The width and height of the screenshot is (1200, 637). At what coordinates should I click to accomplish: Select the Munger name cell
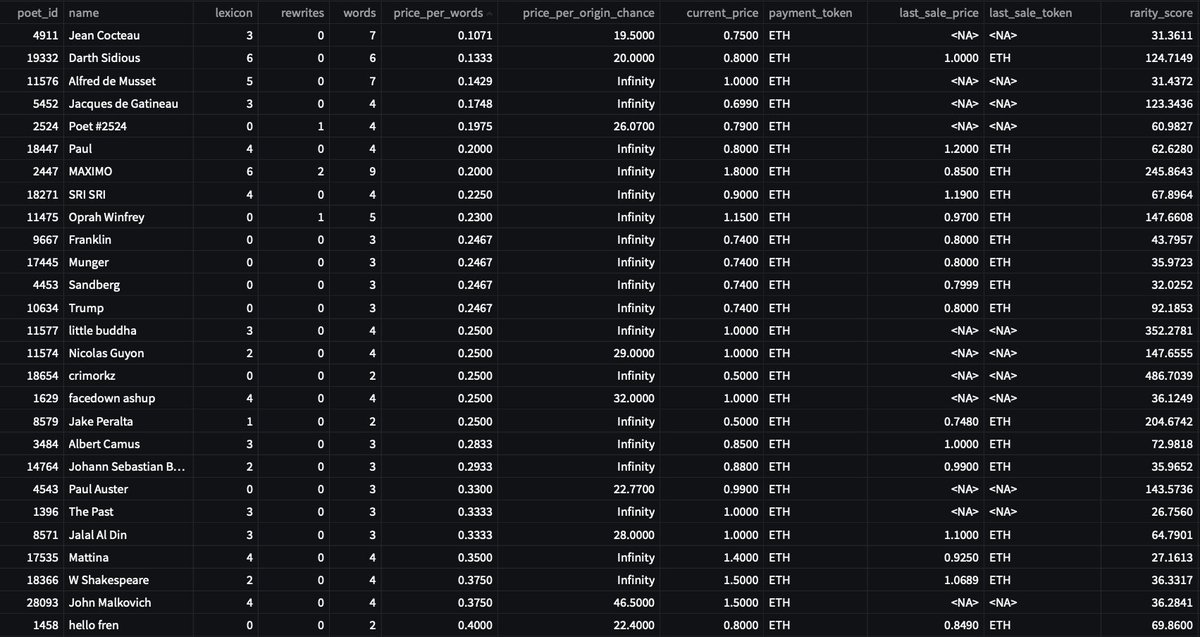point(88,263)
